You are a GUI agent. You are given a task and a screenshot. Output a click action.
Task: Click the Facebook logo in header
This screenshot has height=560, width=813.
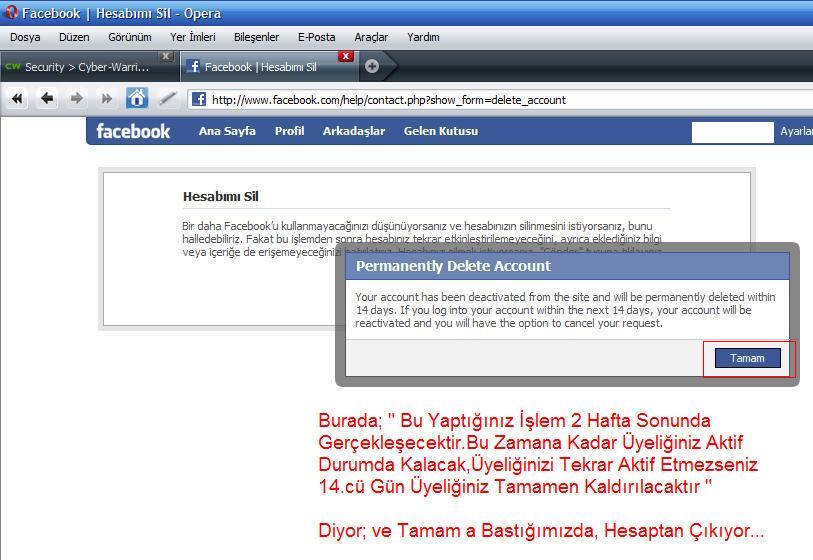[133, 131]
